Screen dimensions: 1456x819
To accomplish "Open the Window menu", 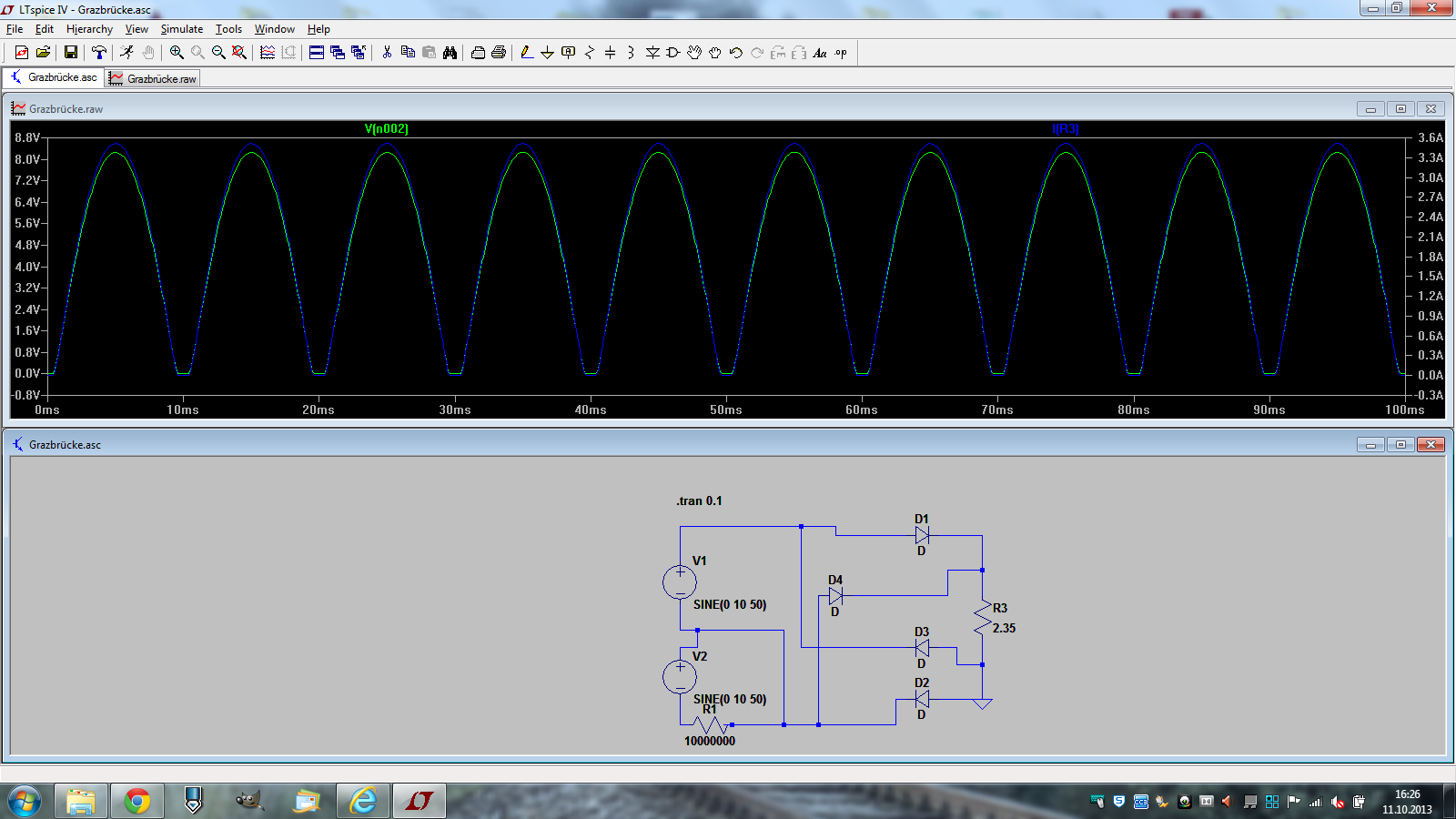I will tap(275, 29).
